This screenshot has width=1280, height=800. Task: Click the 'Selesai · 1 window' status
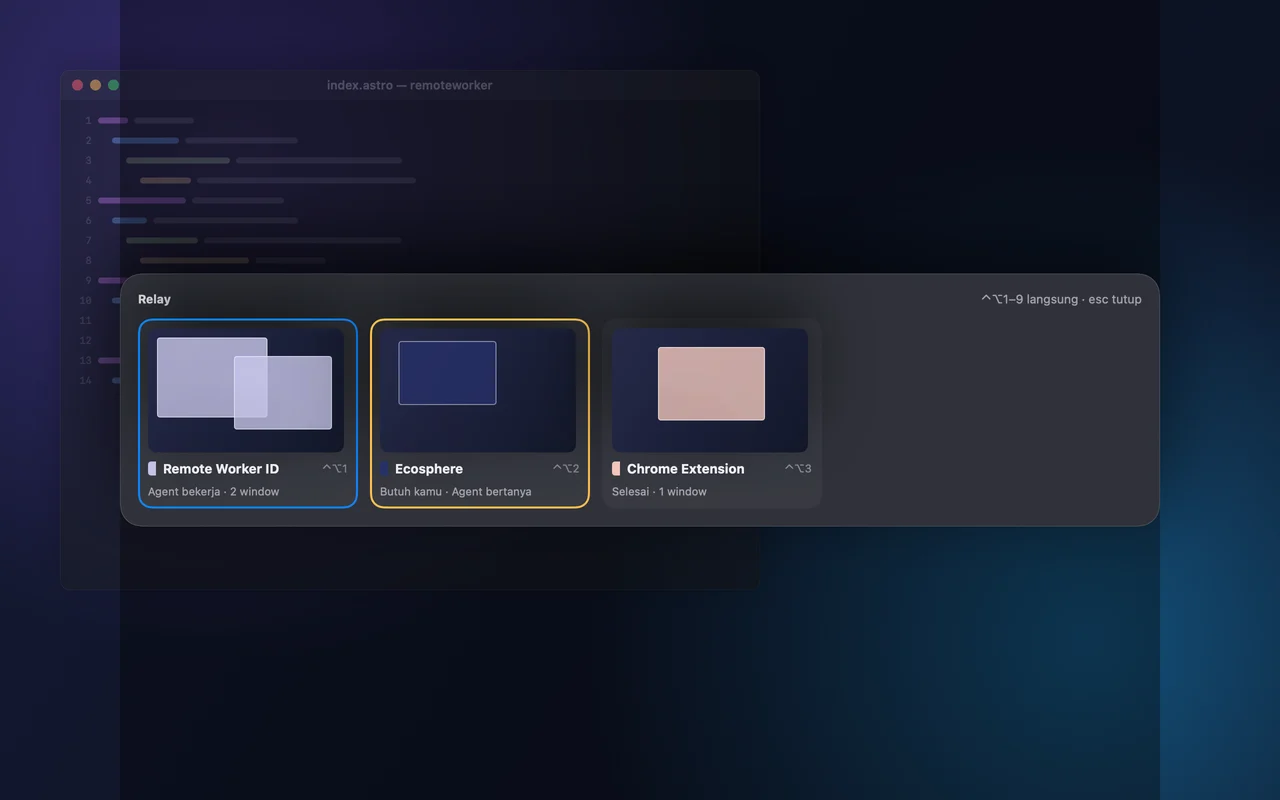coord(659,491)
